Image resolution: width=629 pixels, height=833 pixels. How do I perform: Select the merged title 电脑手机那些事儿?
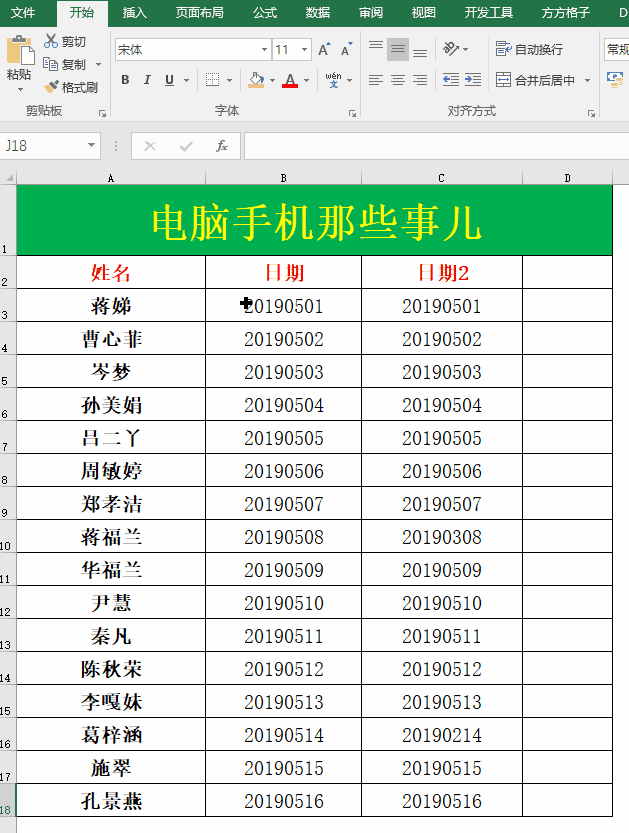(314, 220)
